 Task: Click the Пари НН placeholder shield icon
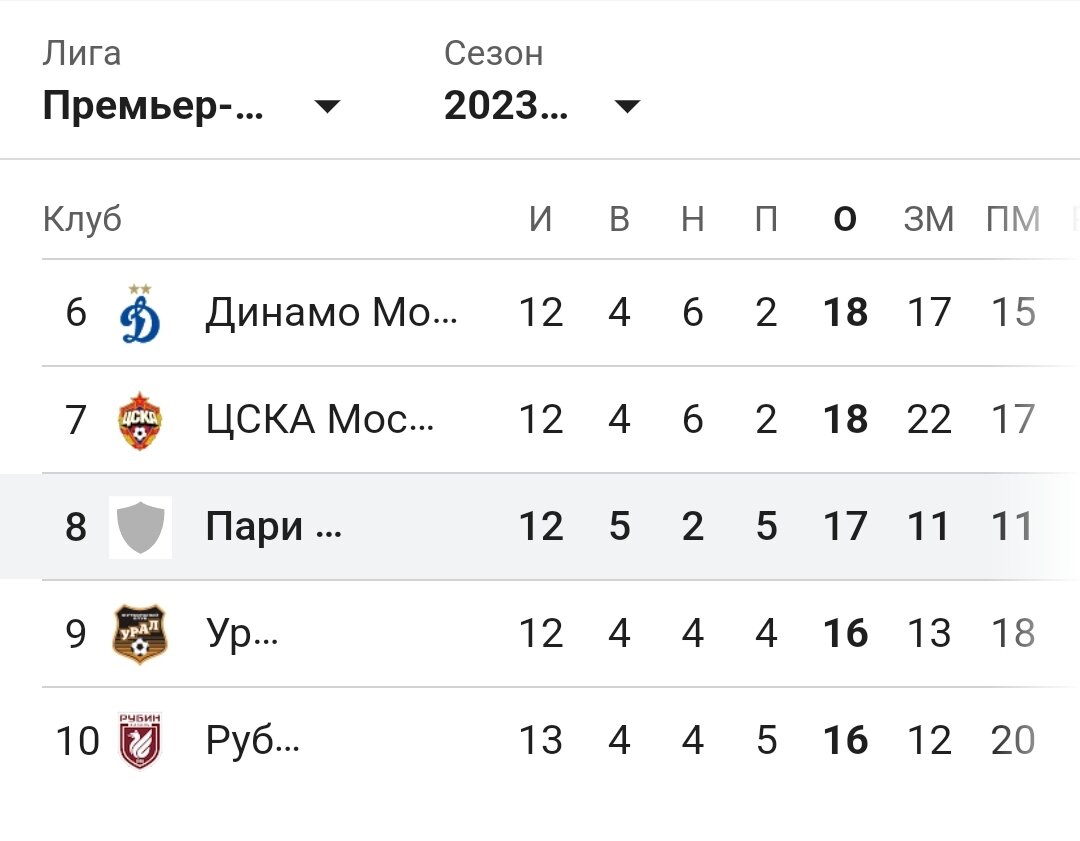click(x=140, y=527)
